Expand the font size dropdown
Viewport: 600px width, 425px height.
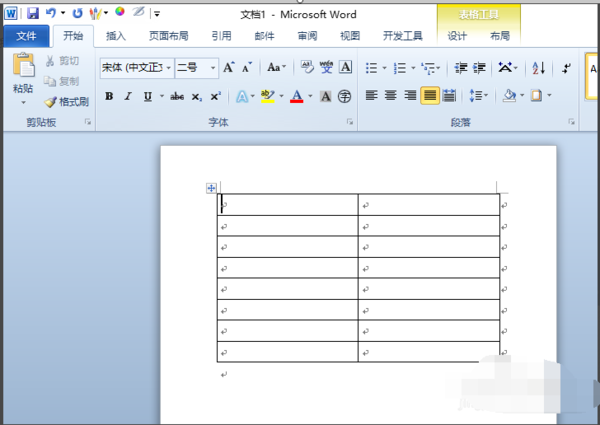[213, 68]
